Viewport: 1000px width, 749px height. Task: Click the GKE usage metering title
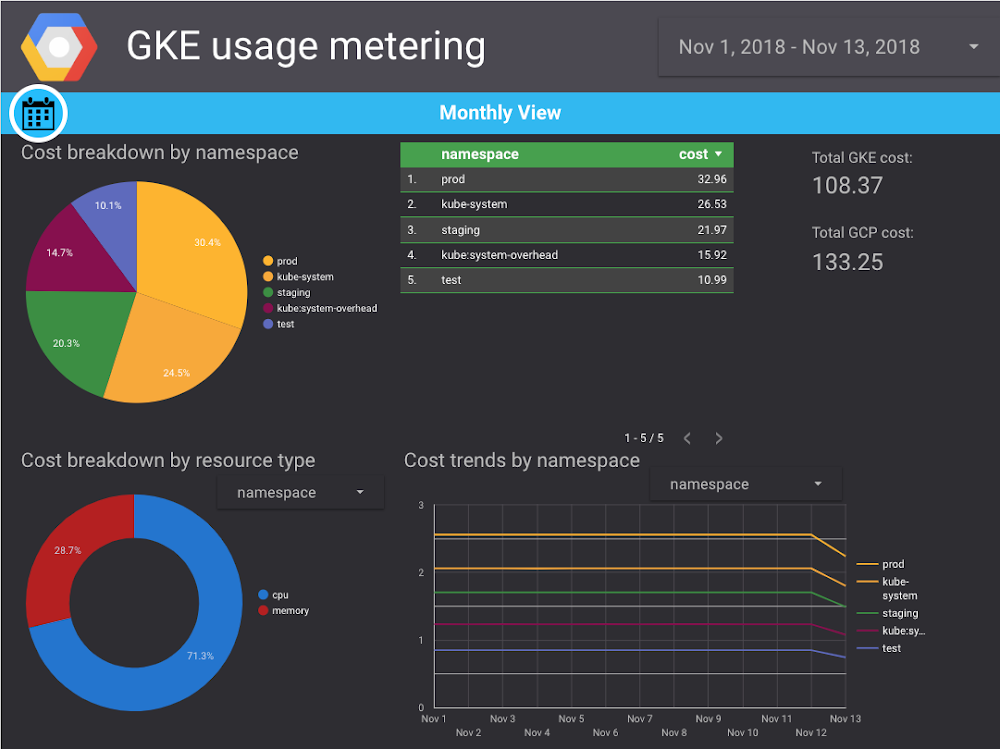[x=306, y=47]
